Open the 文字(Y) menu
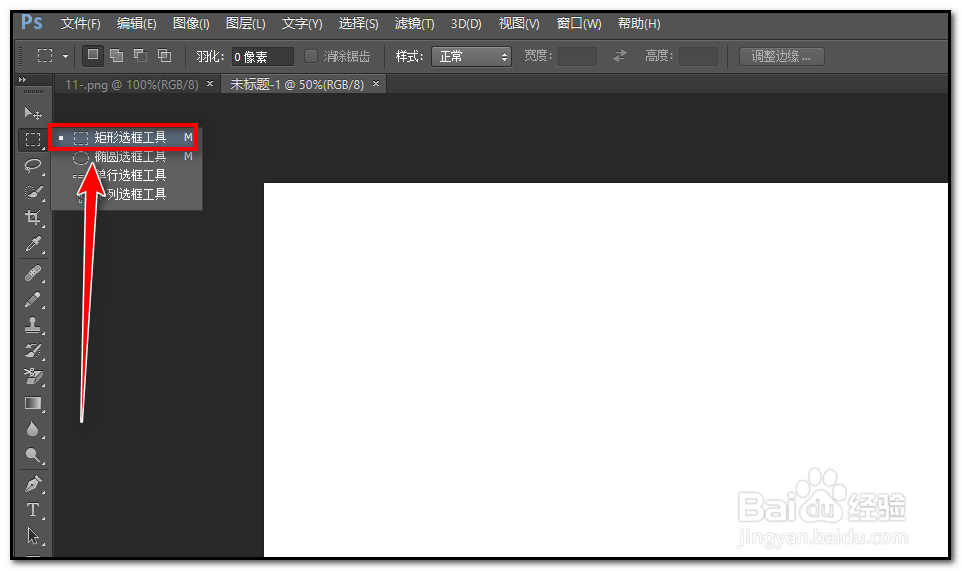The width and height of the screenshot is (962, 571). tap(302, 24)
